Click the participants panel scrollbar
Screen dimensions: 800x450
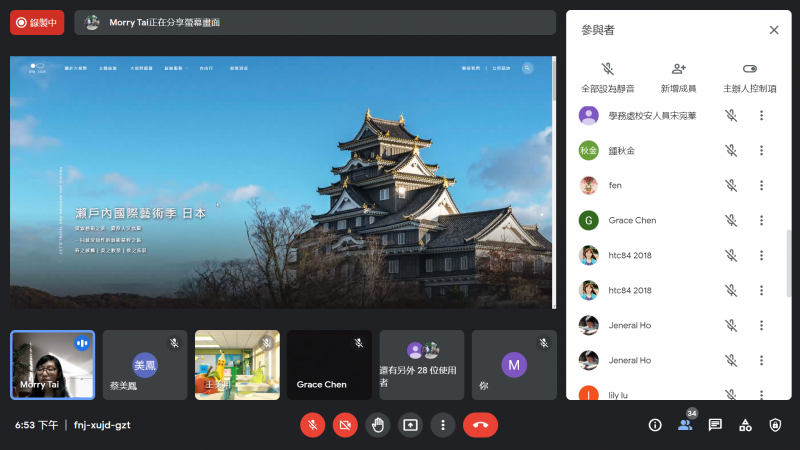pyautogui.click(x=789, y=263)
